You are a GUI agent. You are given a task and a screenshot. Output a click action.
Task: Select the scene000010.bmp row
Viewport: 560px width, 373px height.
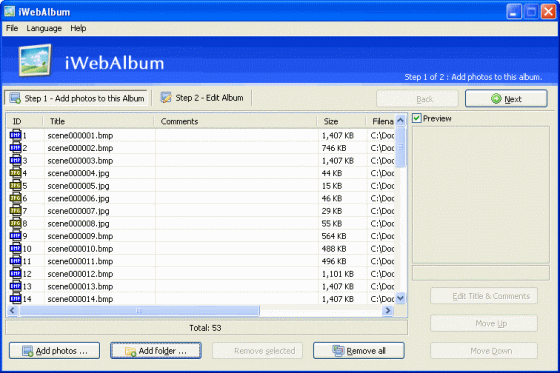tap(201, 248)
